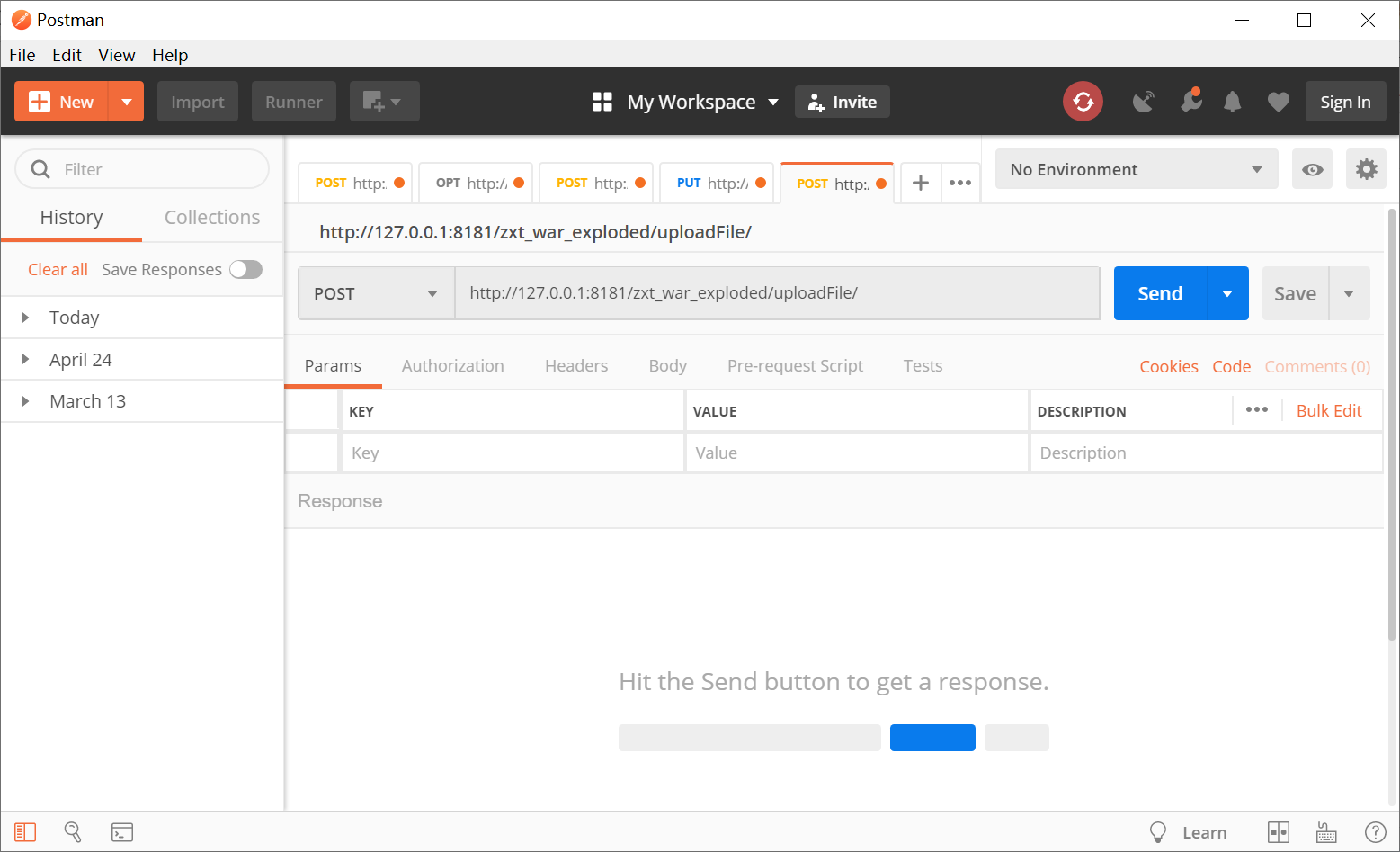This screenshot has width=1400, height=852.
Task: Open the Cookies link
Action: click(1169, 366)
